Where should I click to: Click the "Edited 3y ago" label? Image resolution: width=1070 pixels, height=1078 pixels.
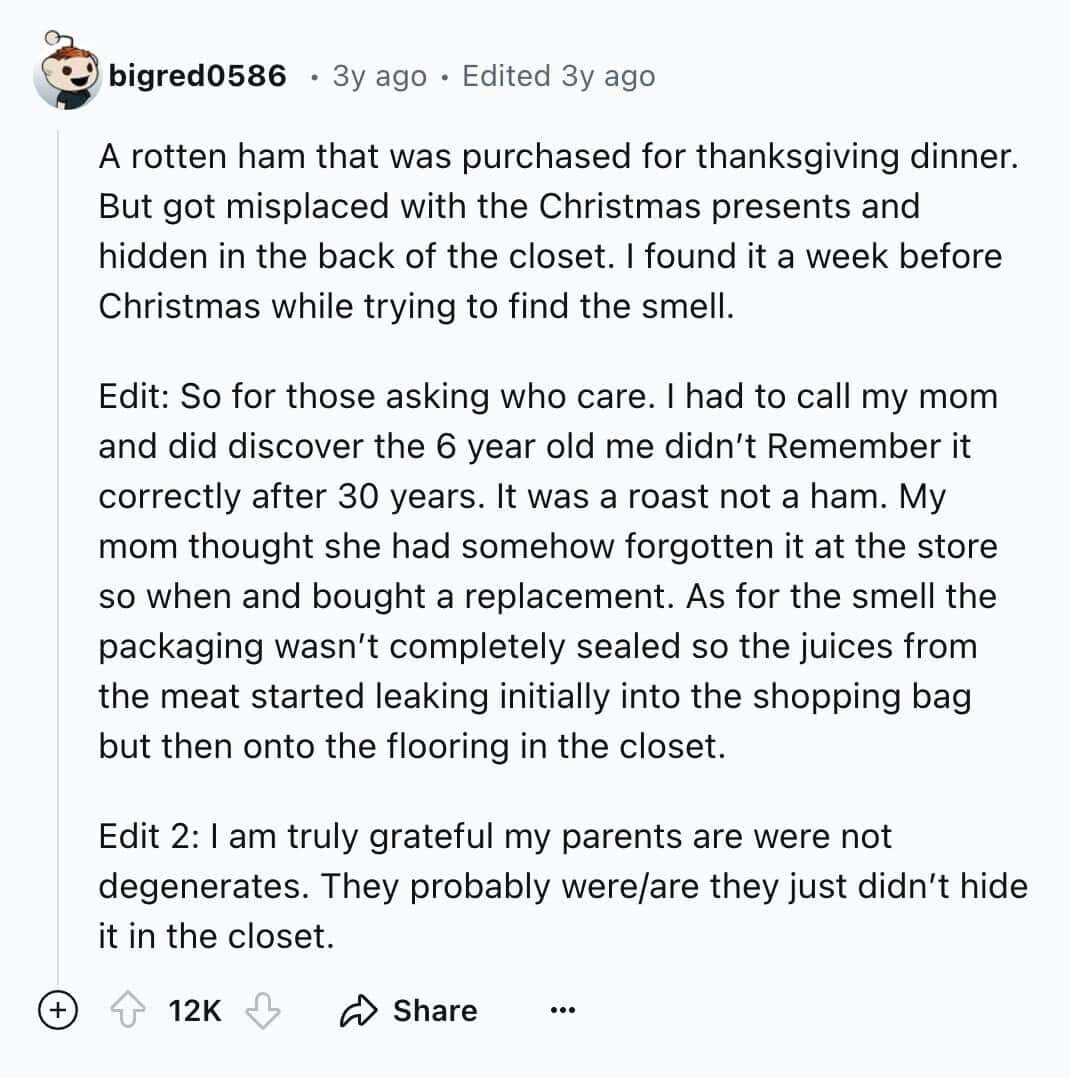(x=558, y=76)
